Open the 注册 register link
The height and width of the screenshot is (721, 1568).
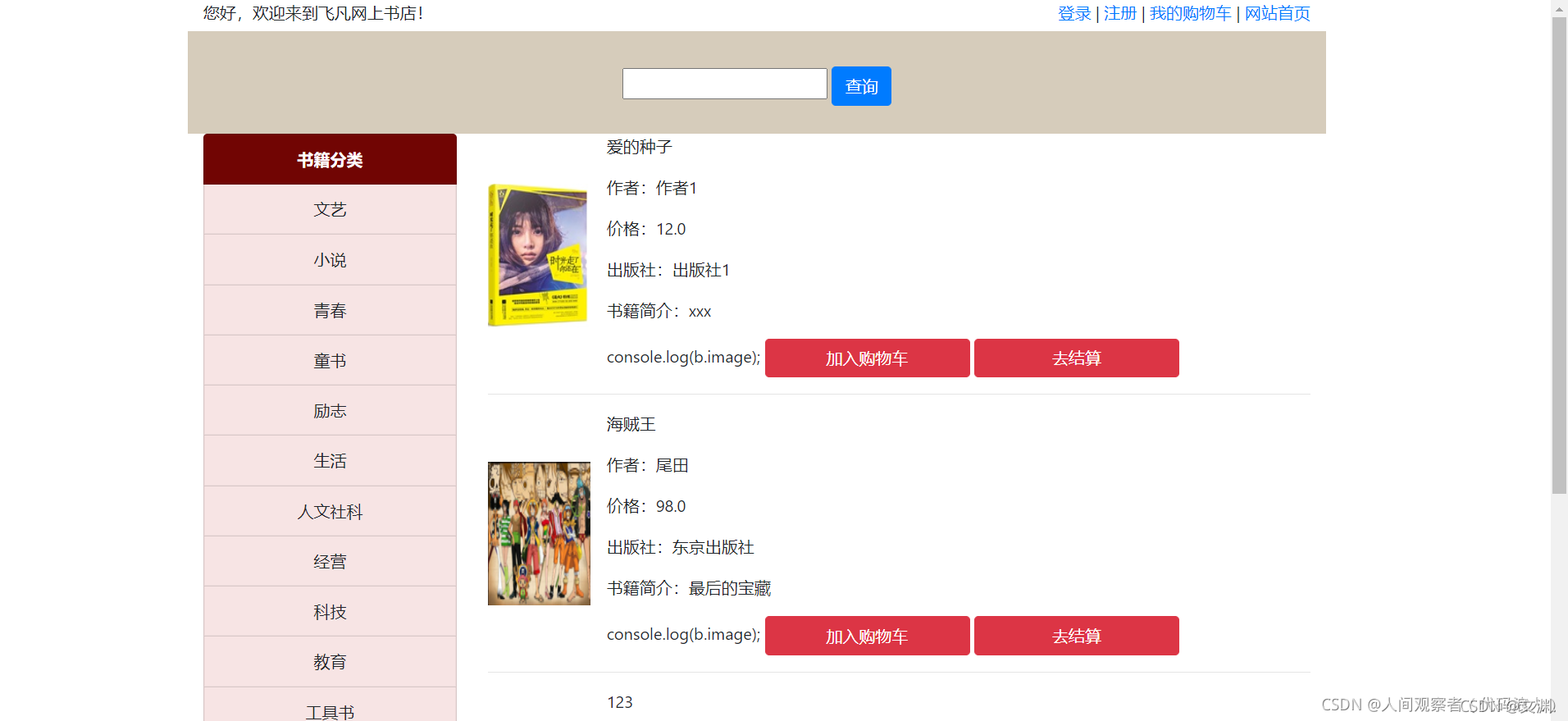pos(1120,13)
